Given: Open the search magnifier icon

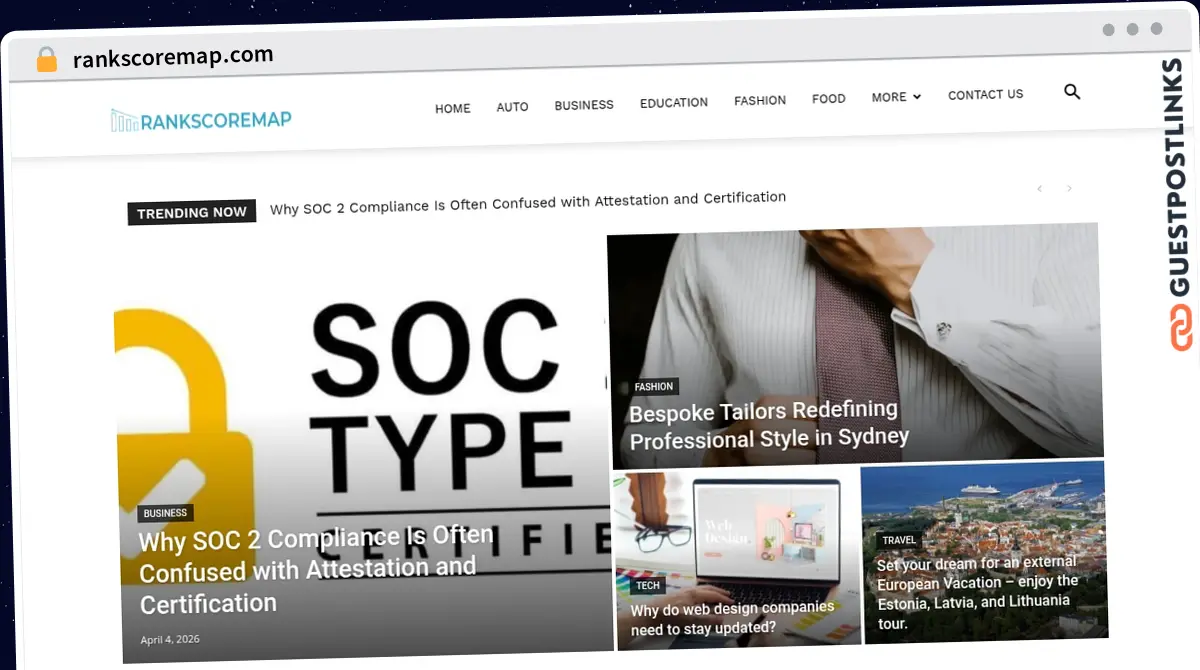Looking at the screenshot, I should click(x=1072, y=92).
